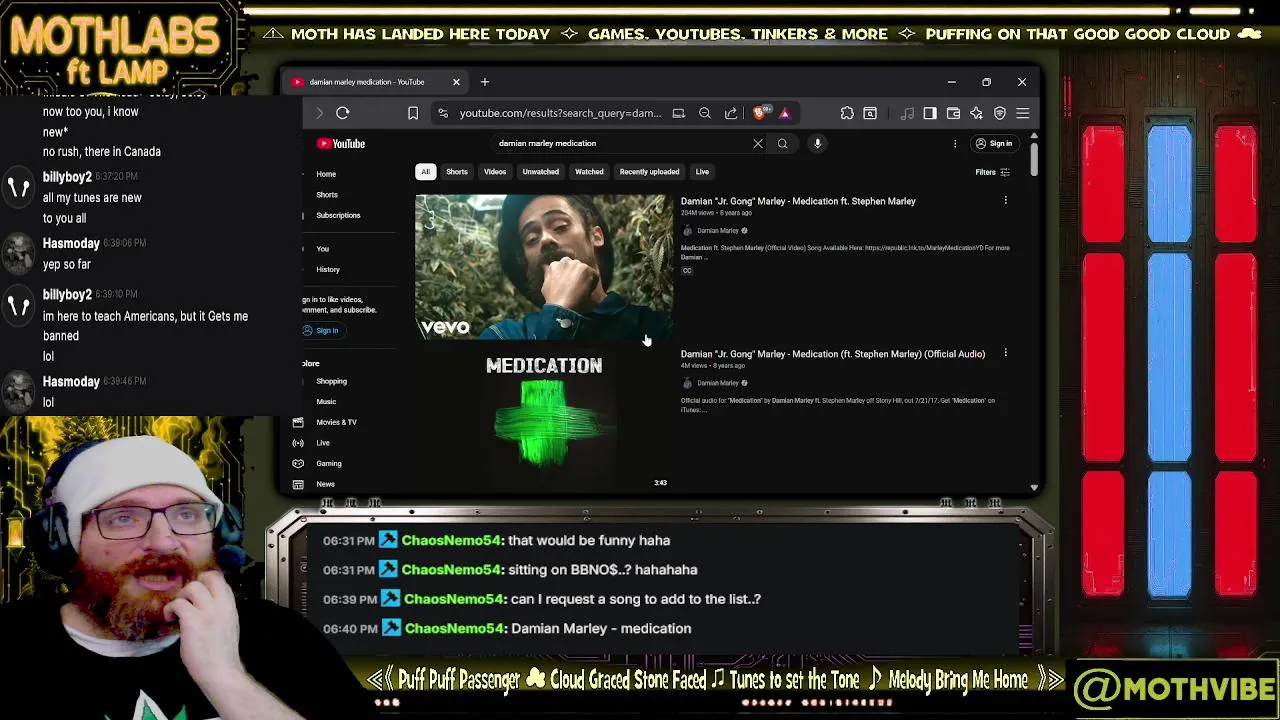This screenshot has width=1280, height=720.
Task: Open Shorts in YouTube sidebar
Action: click(x=327, y=195)
